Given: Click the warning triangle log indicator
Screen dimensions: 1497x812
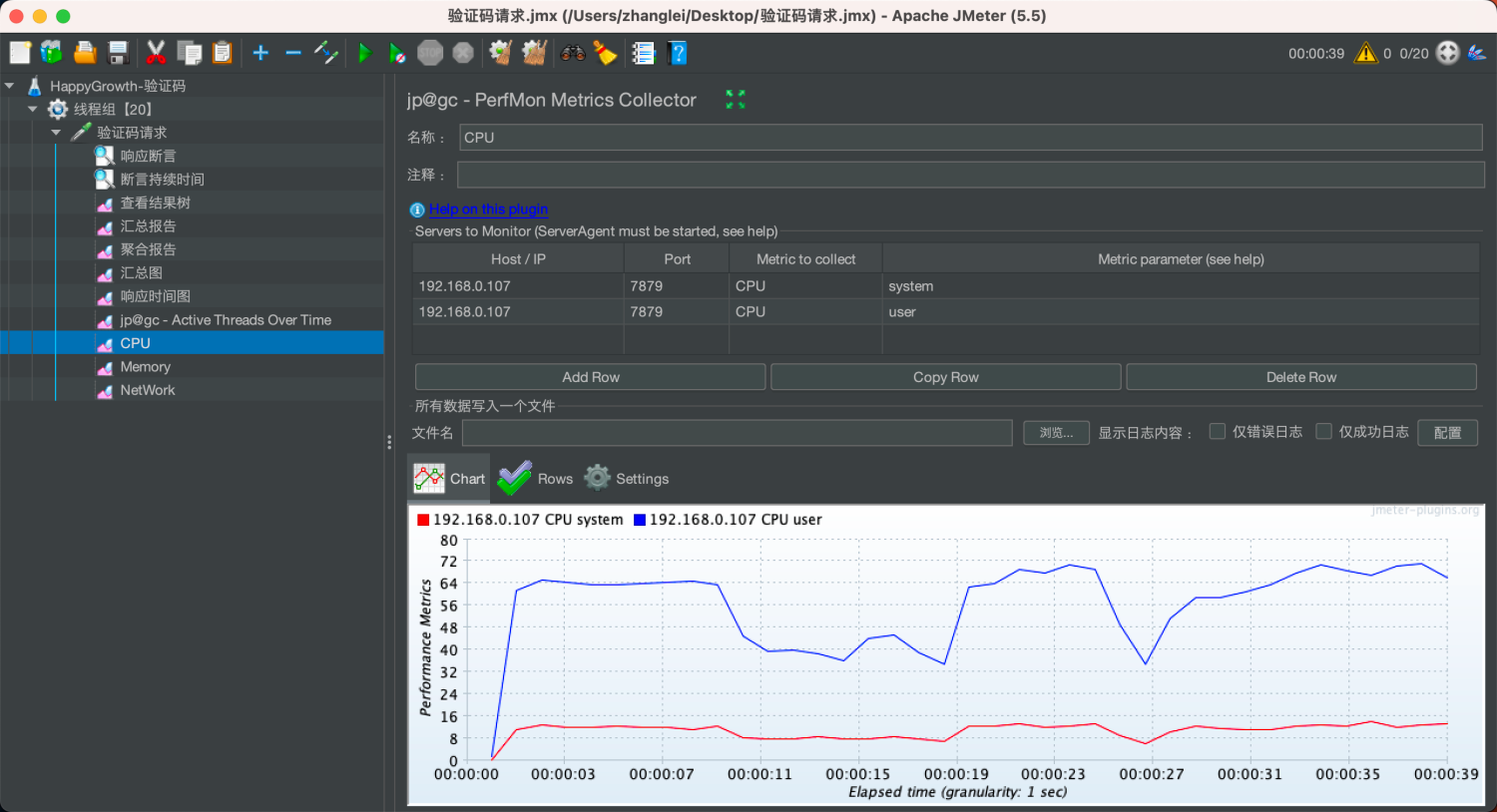Looking at the screenshot, I should pyautogui.click(x=1365, y=53).
